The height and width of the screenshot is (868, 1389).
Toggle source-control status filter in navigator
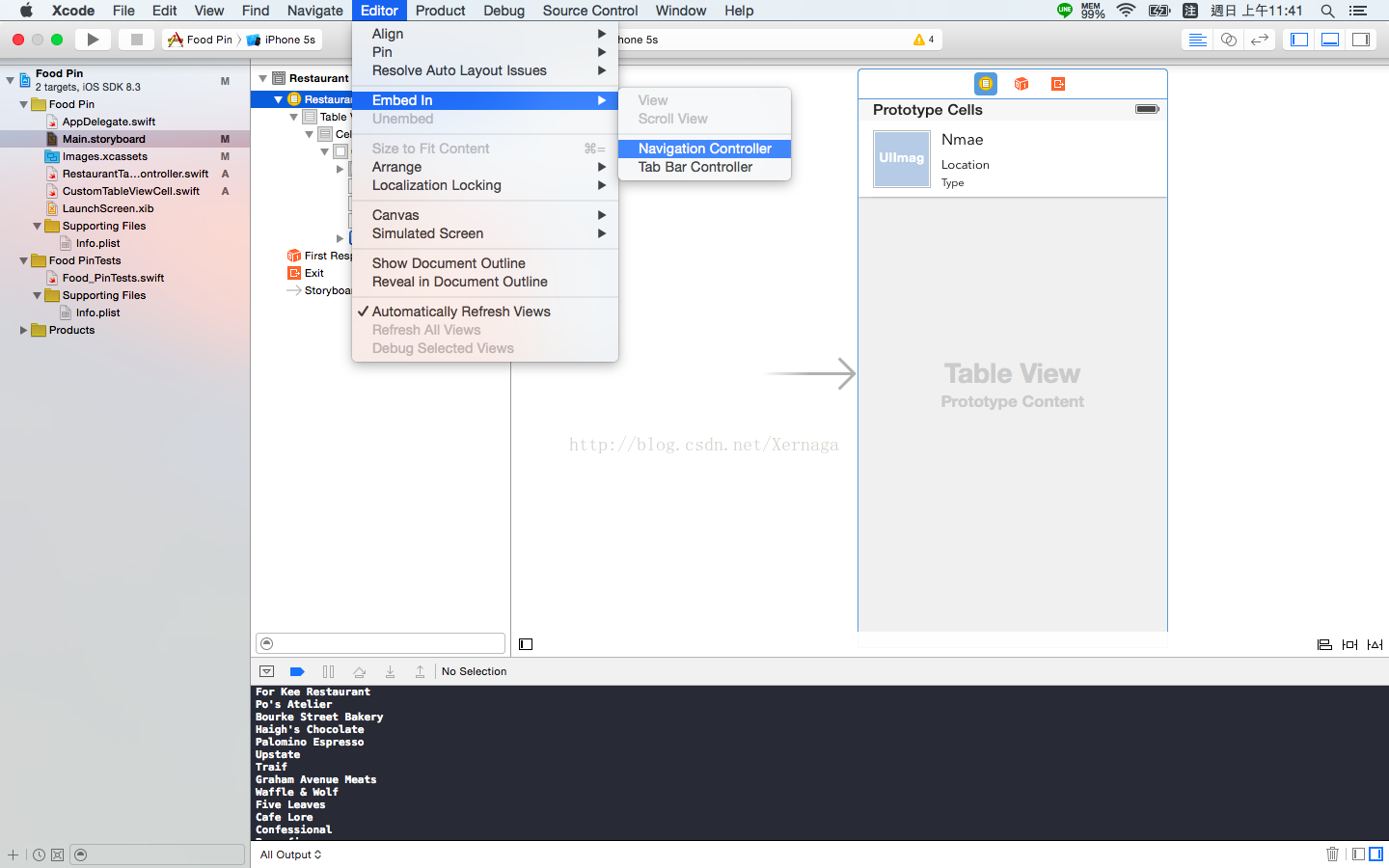coord(57,854)
